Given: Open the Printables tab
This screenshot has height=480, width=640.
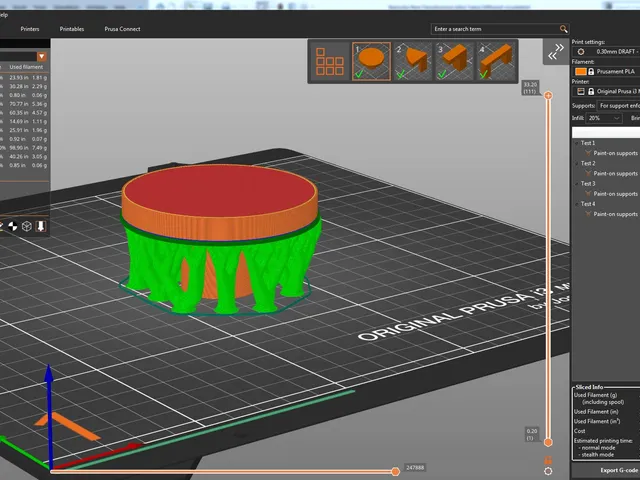Looking at the screenshot, I should 72,29.
